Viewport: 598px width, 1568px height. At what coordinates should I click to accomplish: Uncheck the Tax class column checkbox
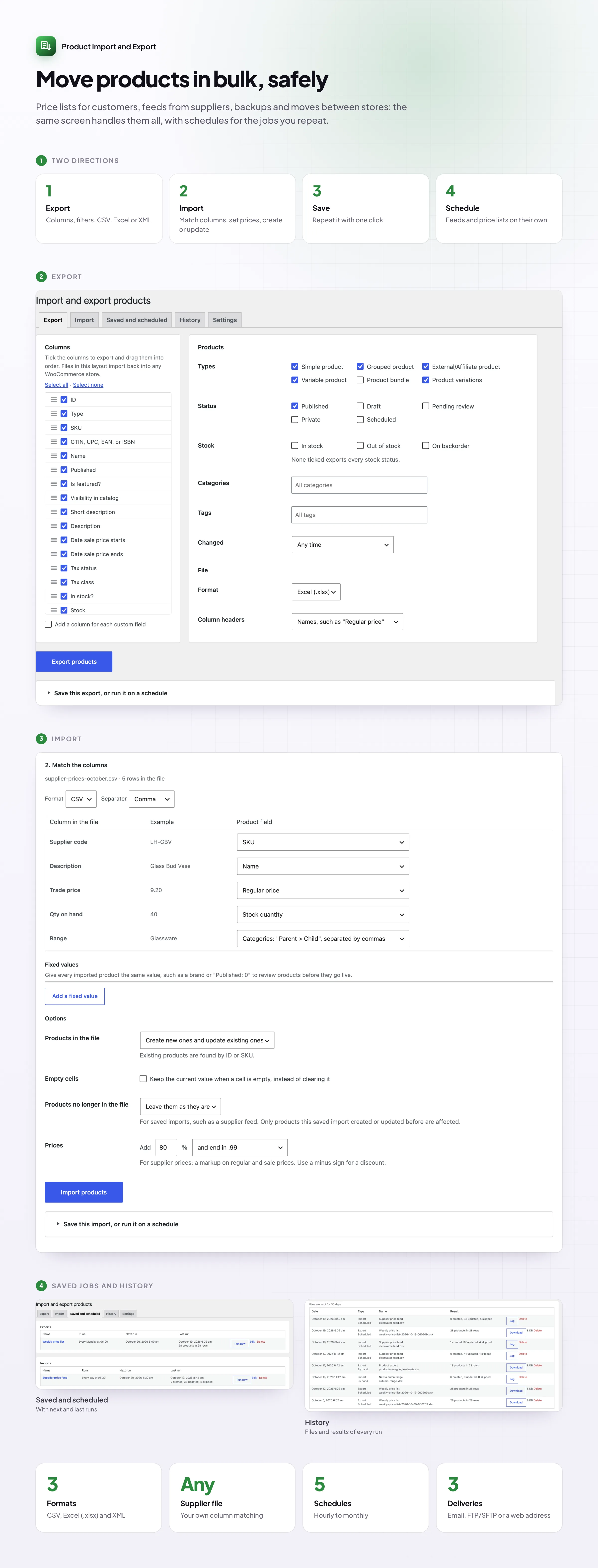coord(64,582)
